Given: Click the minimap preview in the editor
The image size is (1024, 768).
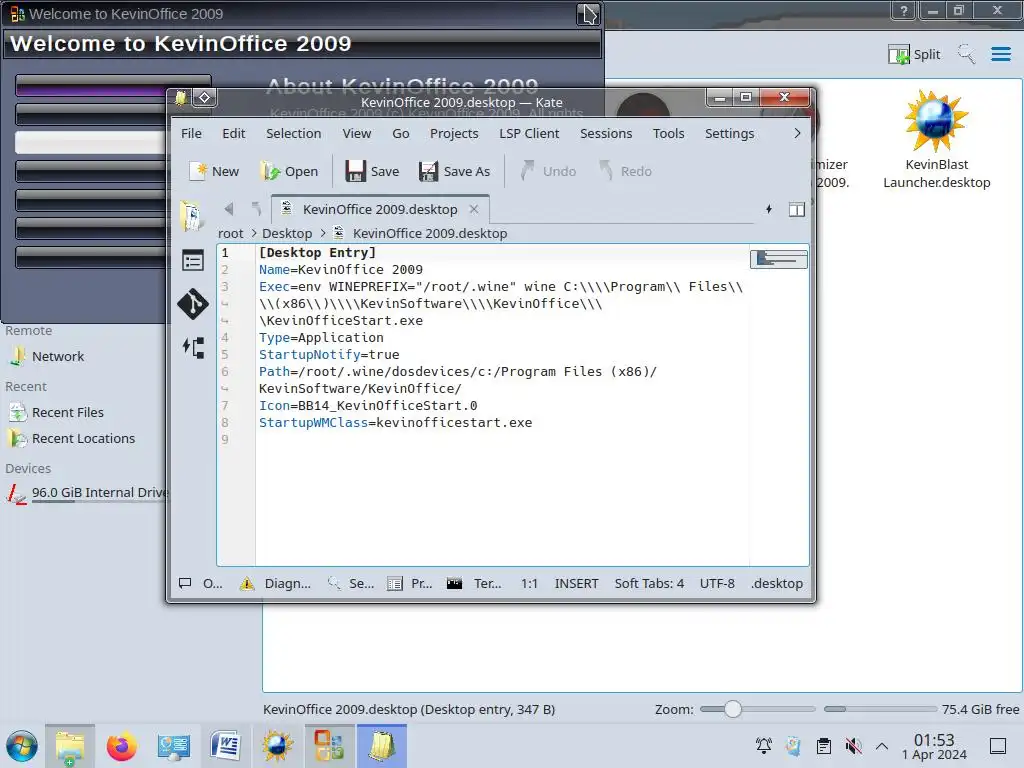Looking at the screenshot, I should 778,259.
